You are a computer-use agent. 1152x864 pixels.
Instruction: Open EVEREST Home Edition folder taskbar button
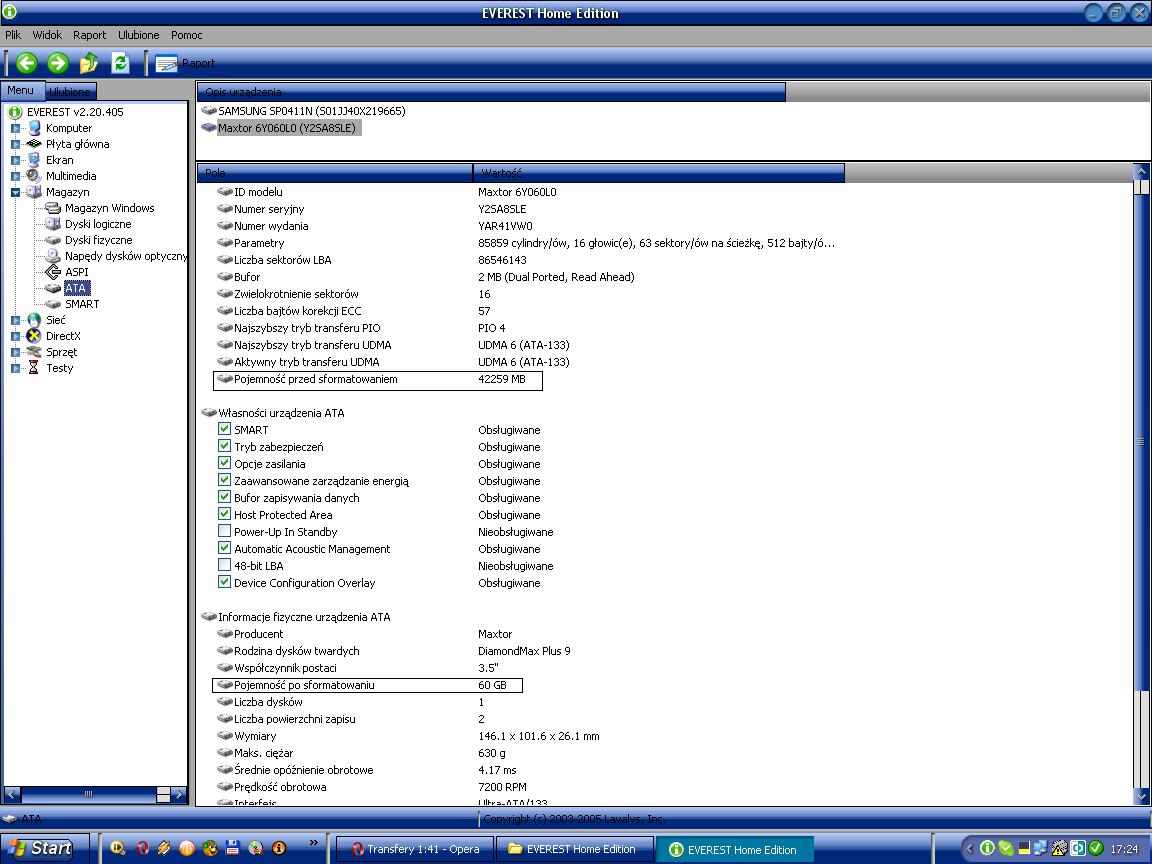pyautogui.click(x=574, y=849)
